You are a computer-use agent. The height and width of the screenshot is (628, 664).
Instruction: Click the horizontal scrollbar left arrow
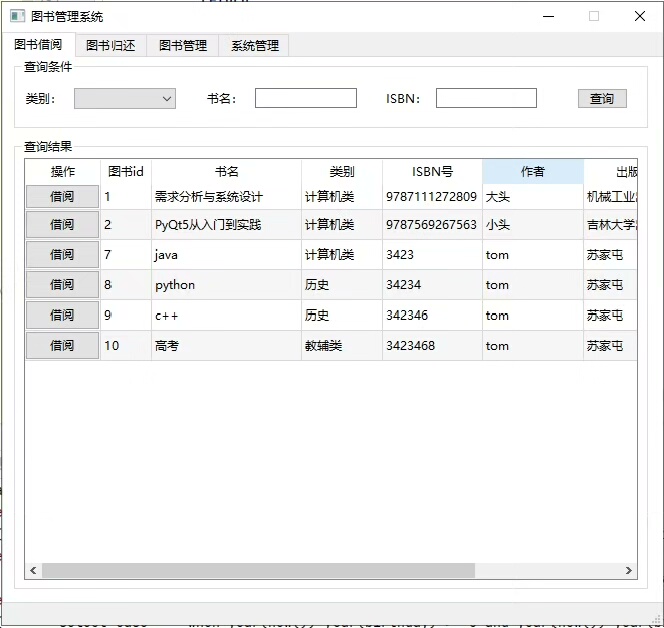[33, 570]
